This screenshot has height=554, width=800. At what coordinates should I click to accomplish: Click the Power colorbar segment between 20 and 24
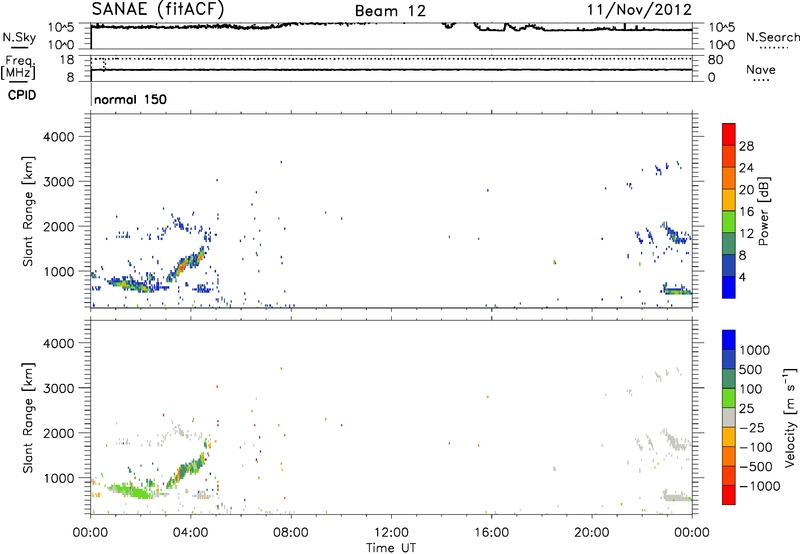click(x=729, y=178)
